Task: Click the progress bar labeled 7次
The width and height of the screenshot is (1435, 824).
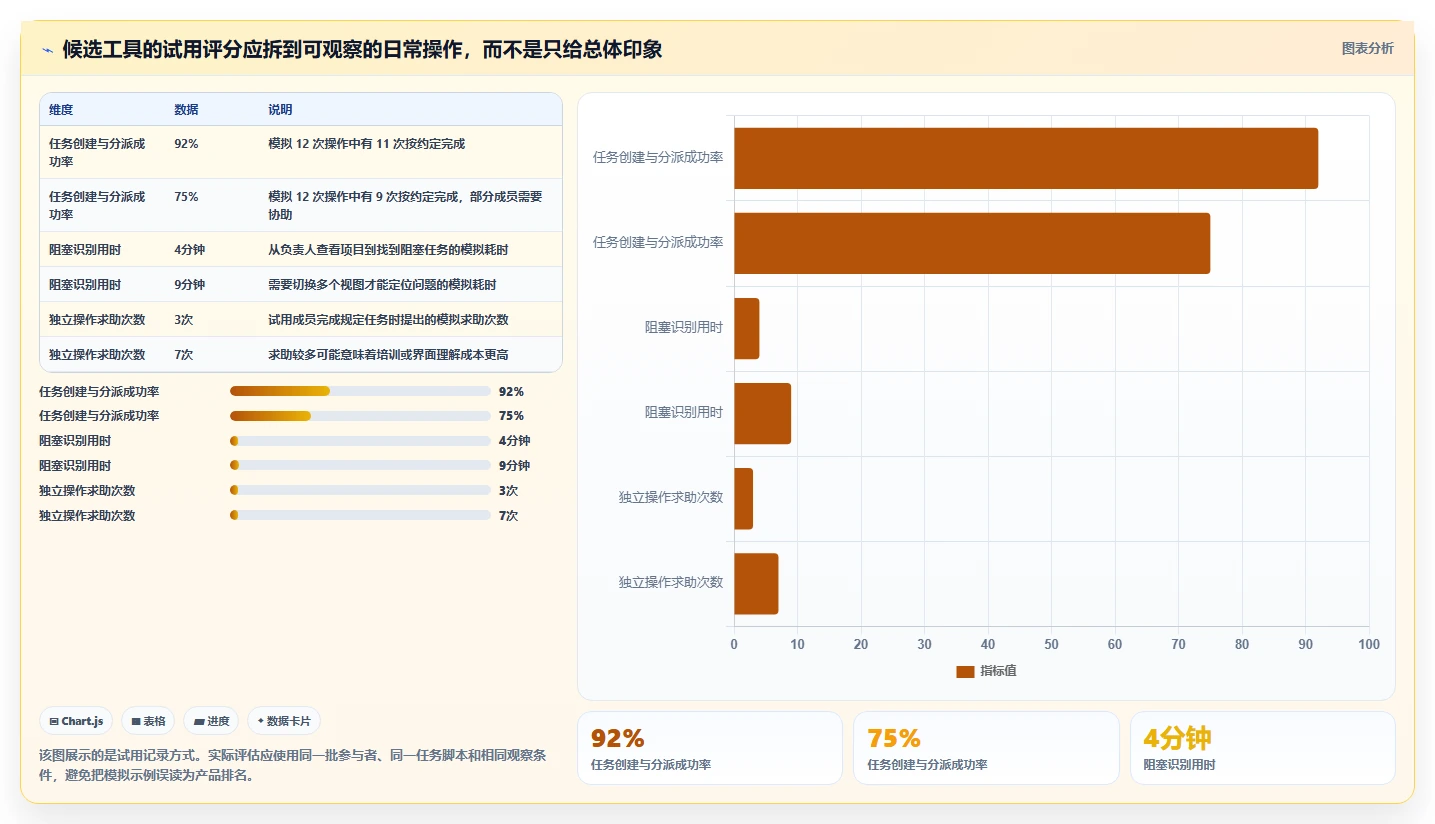Action: point(360,515)
